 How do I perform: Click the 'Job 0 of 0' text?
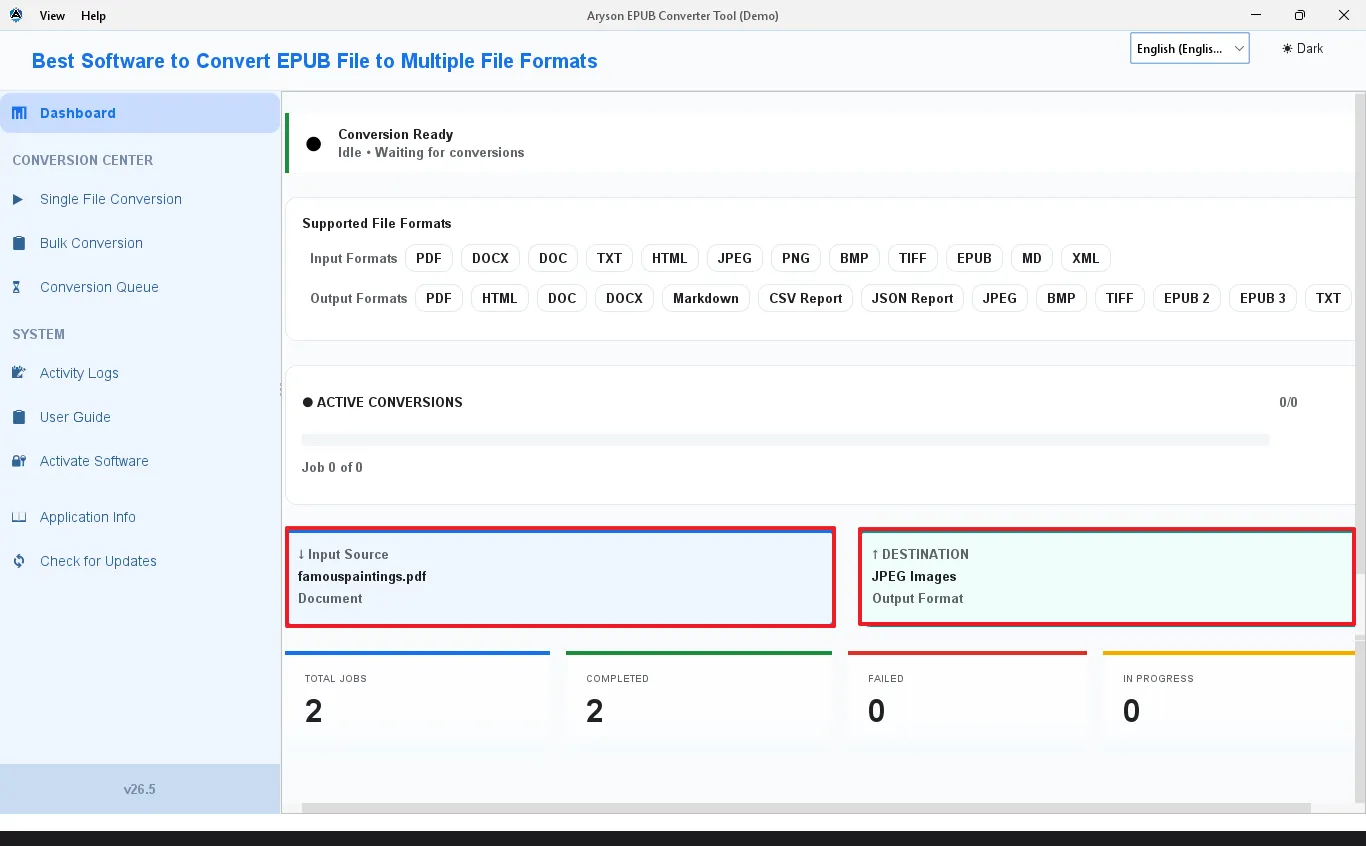[332, 467]
